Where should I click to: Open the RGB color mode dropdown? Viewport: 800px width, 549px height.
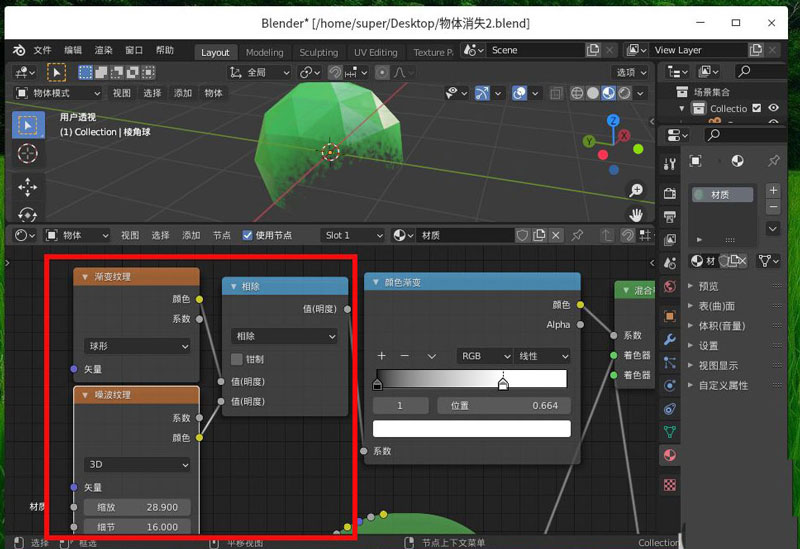484,356
